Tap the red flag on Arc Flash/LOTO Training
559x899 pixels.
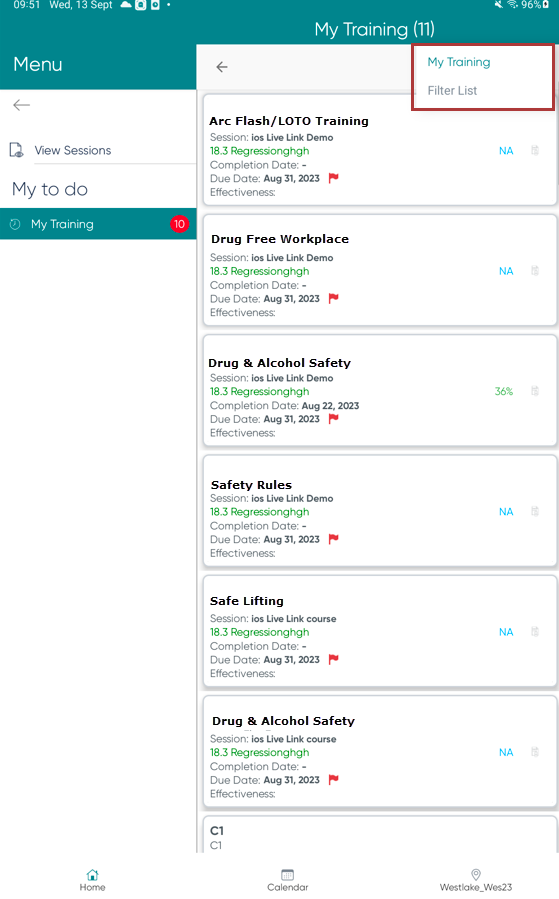tap(334, 178)
